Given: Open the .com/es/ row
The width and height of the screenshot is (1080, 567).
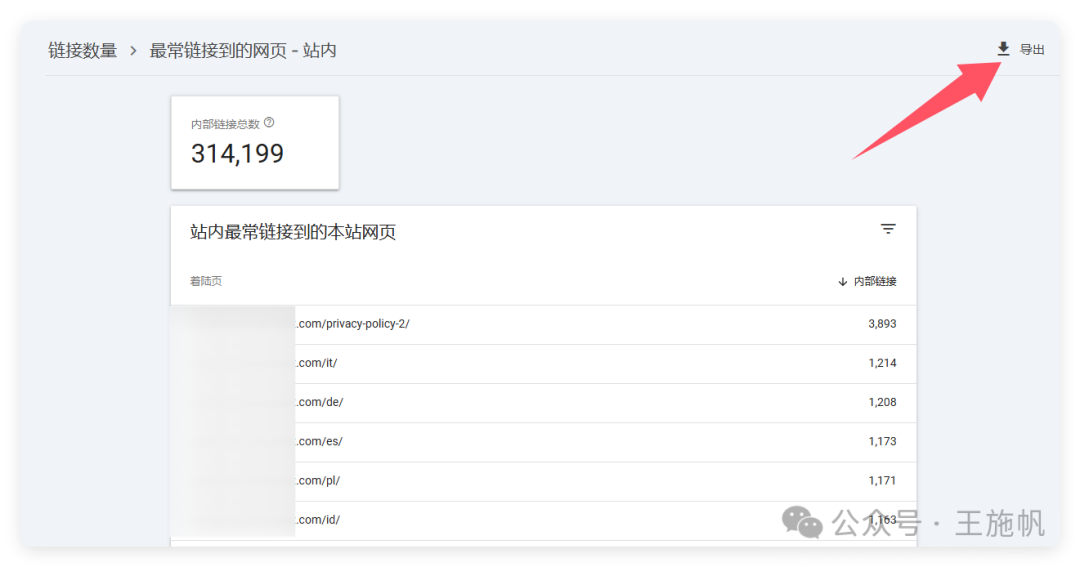Looking at the screenshot, I should pos(543,442).
